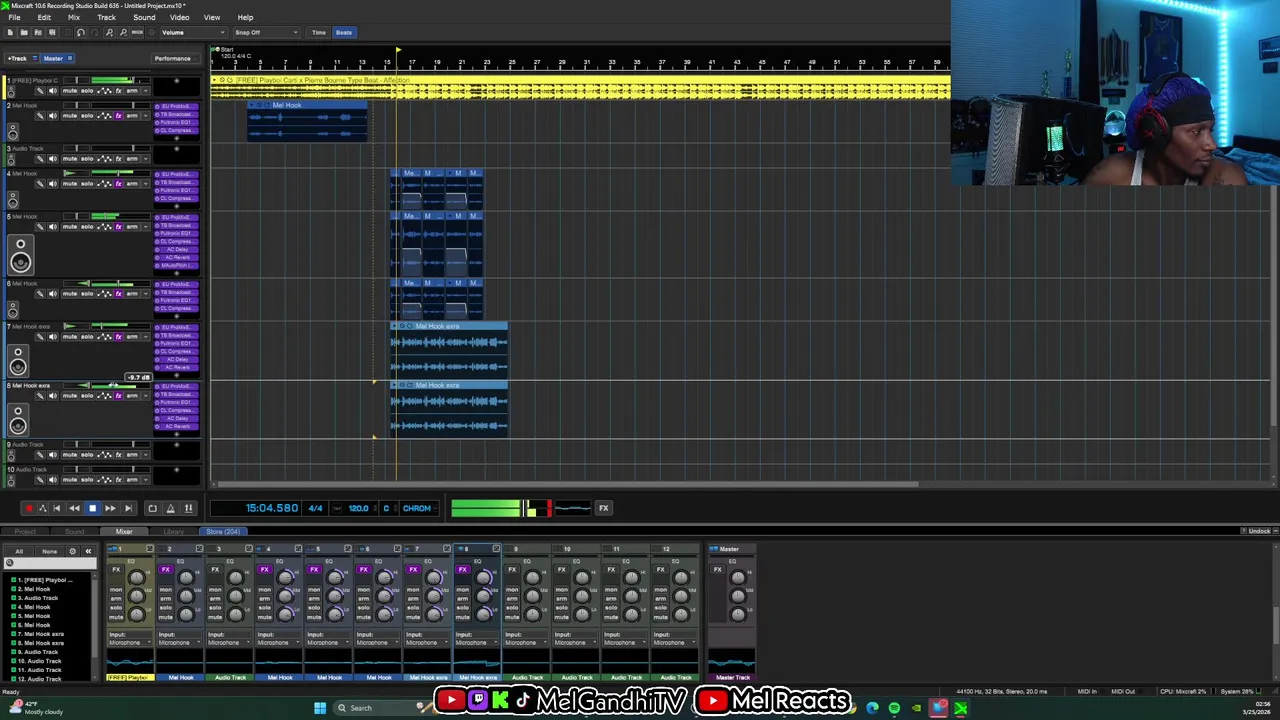The width and height of the screenshot is (1280, 720).
Task: Rewind to the project start
Action: pos(56,508)
